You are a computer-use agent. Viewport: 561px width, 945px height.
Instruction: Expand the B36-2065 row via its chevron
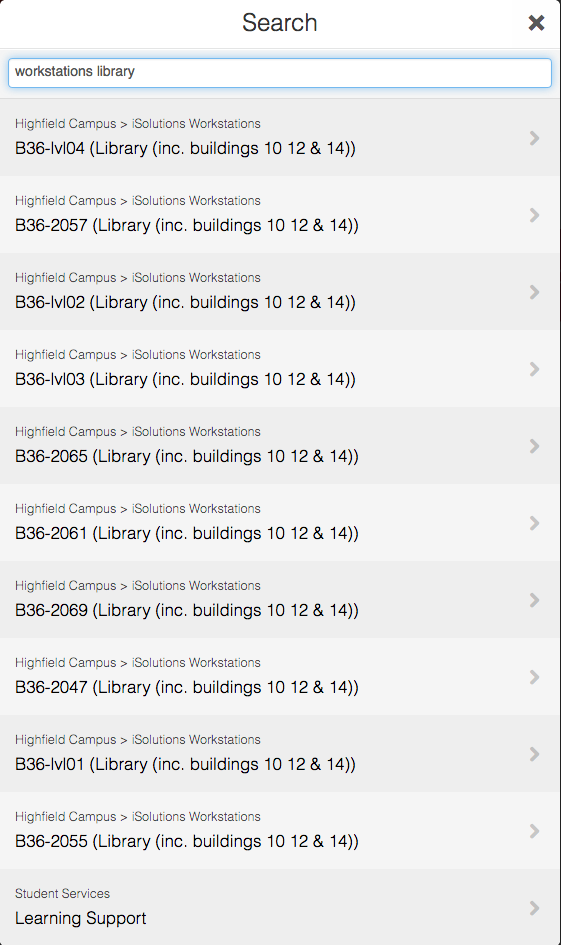tap(534, 446)
